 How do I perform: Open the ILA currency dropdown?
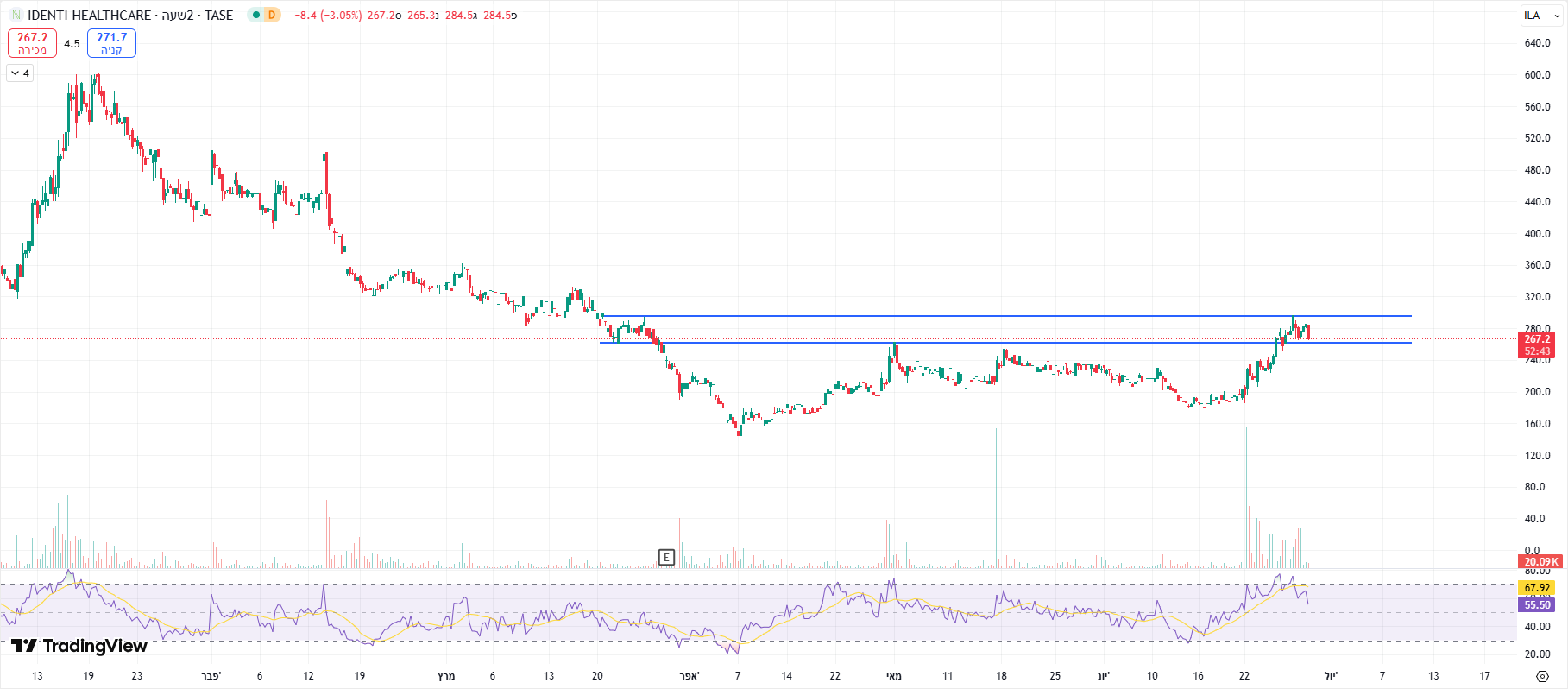point(1541,16)
